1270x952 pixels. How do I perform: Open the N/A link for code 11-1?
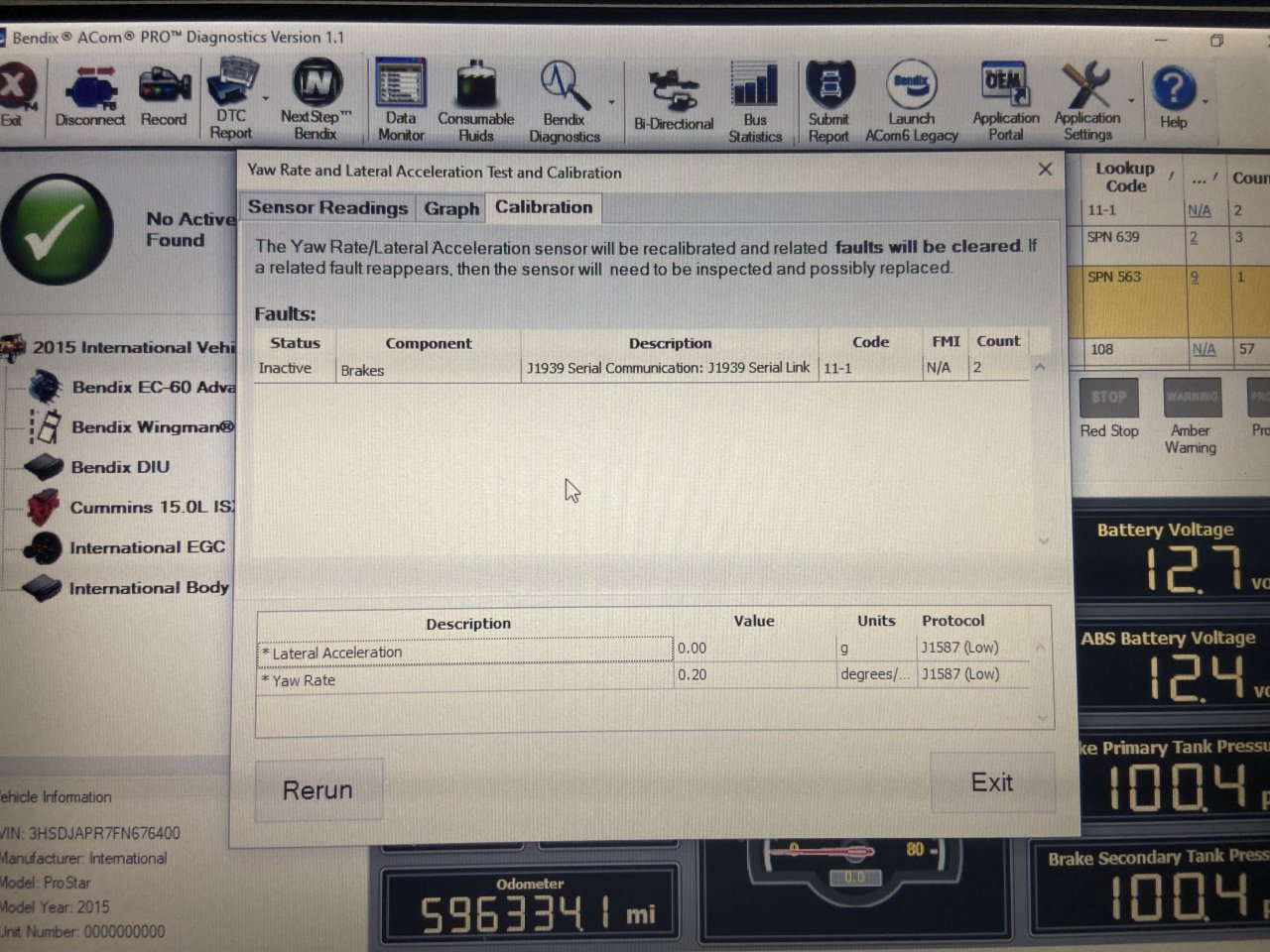1200,210
